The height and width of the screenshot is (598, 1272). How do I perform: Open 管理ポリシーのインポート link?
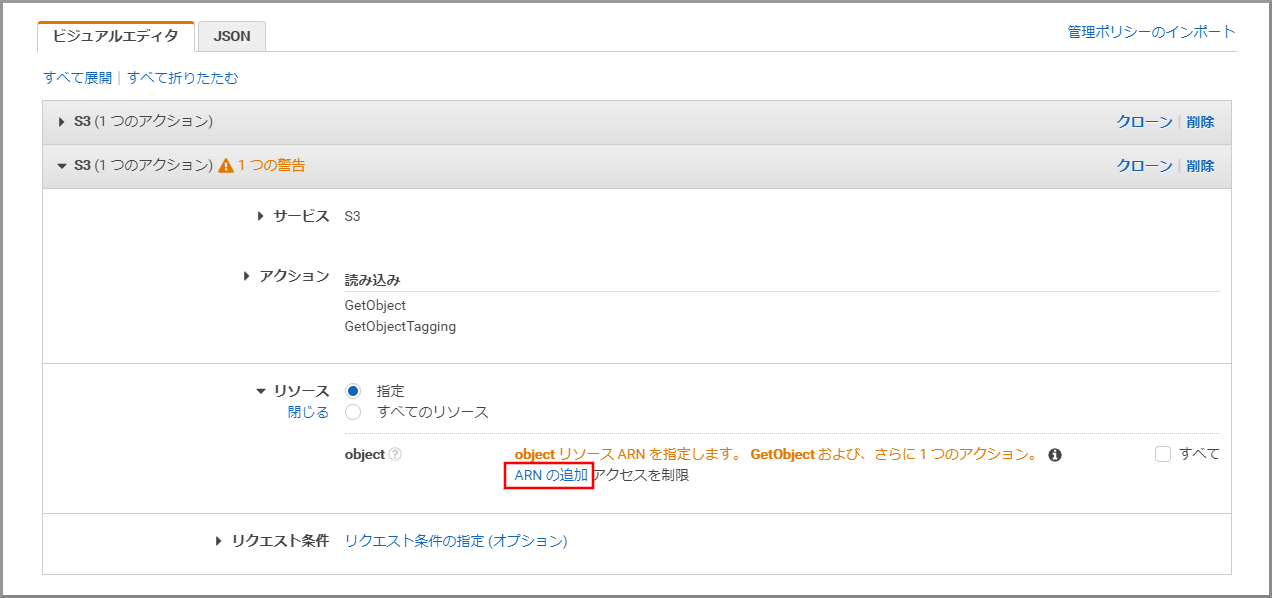(1151, 32)
